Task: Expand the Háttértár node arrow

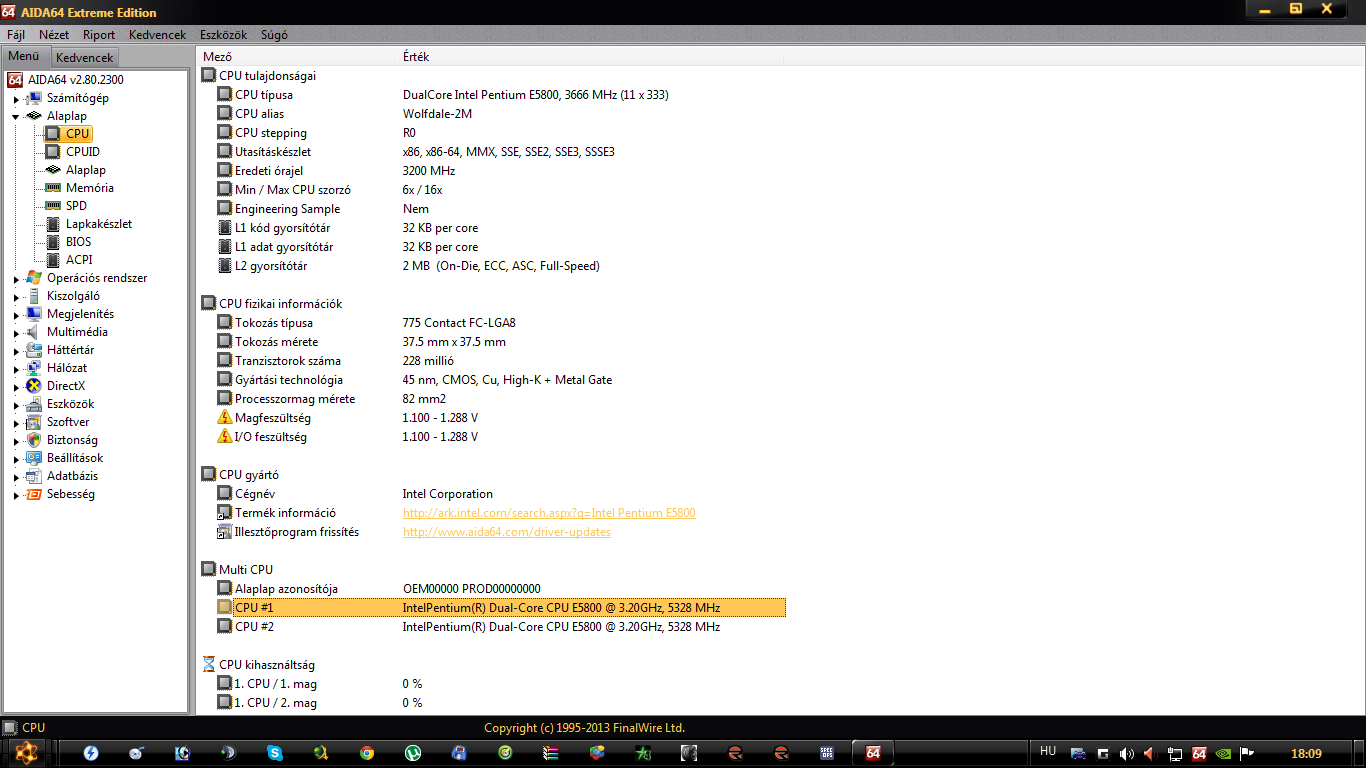Action: coord(16,351)
